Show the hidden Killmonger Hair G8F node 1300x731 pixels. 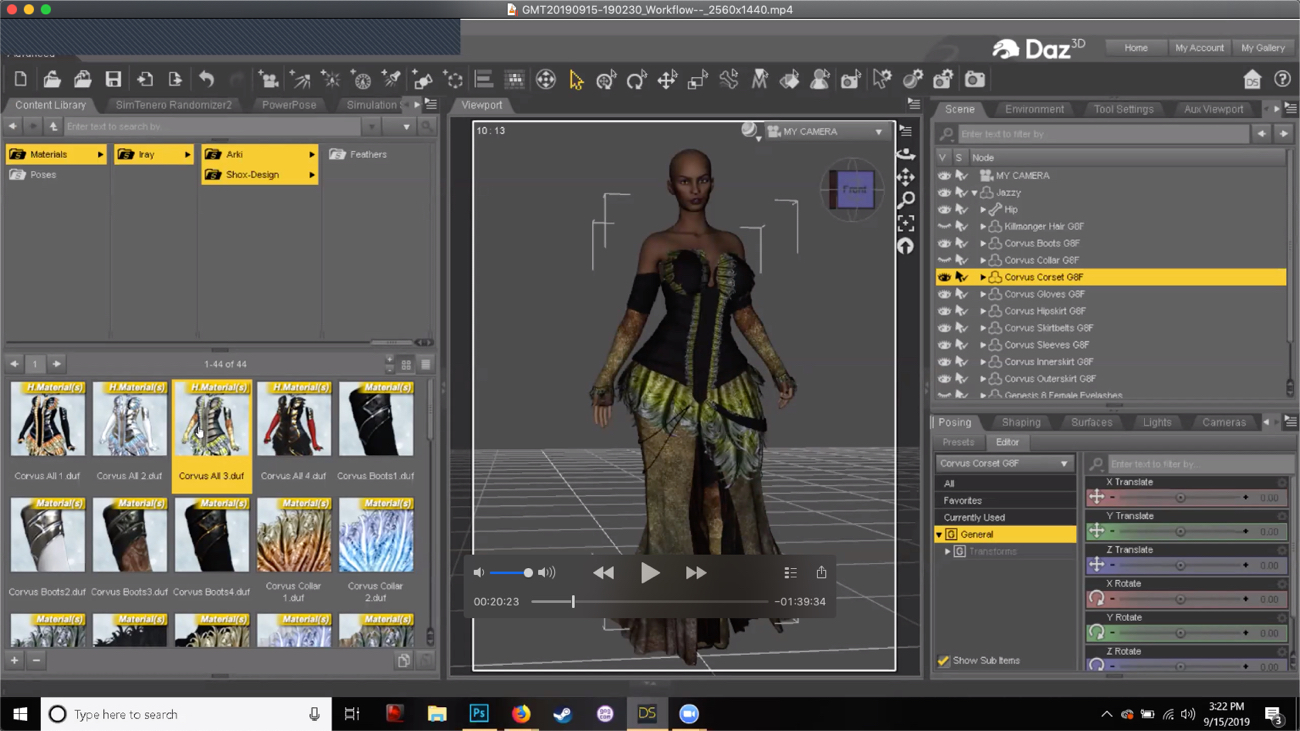click(x=944, y=226)
